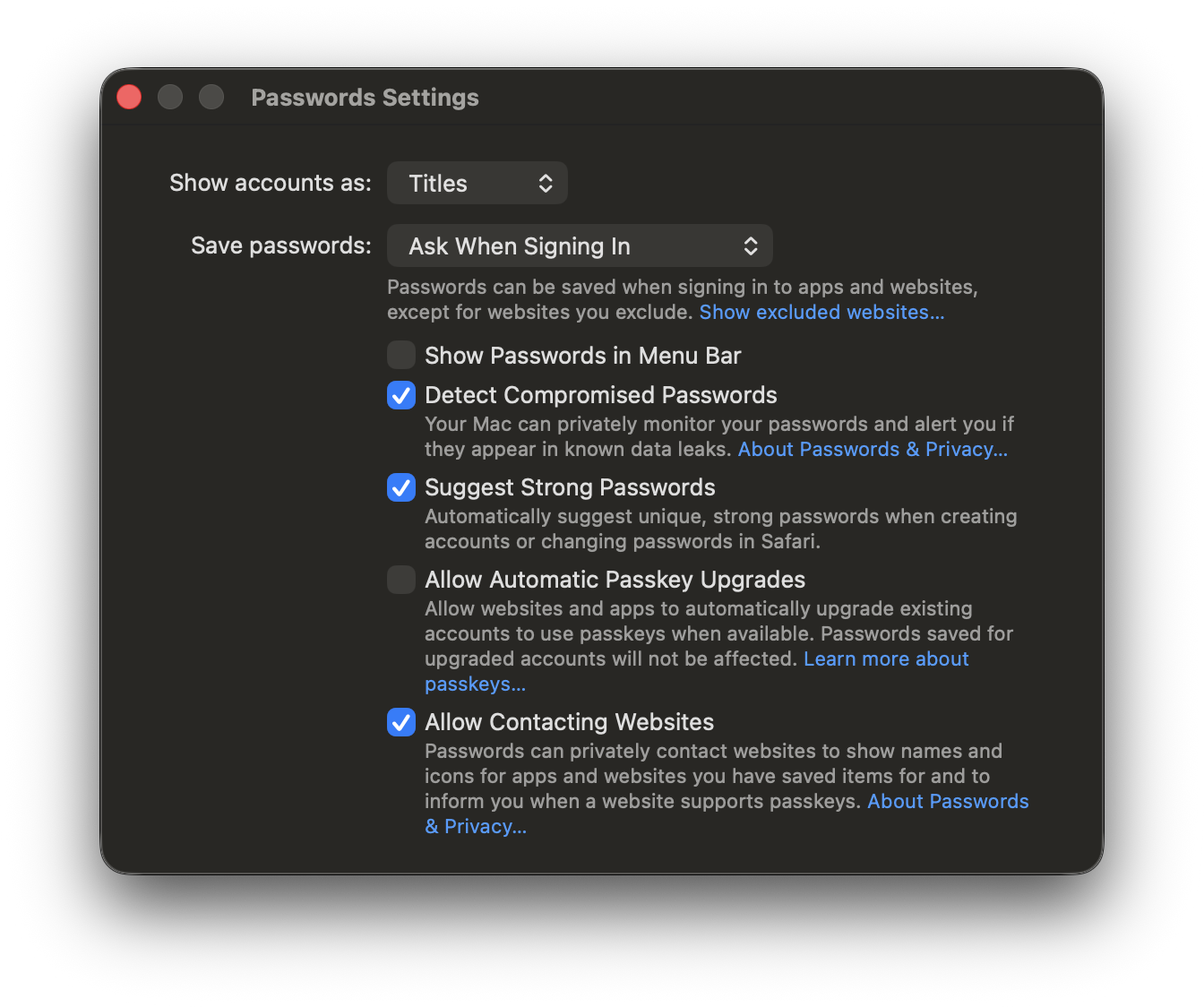1204x1007 pixels.
Task: Click the Passwords Settings window title
Action: coord(365,98)
